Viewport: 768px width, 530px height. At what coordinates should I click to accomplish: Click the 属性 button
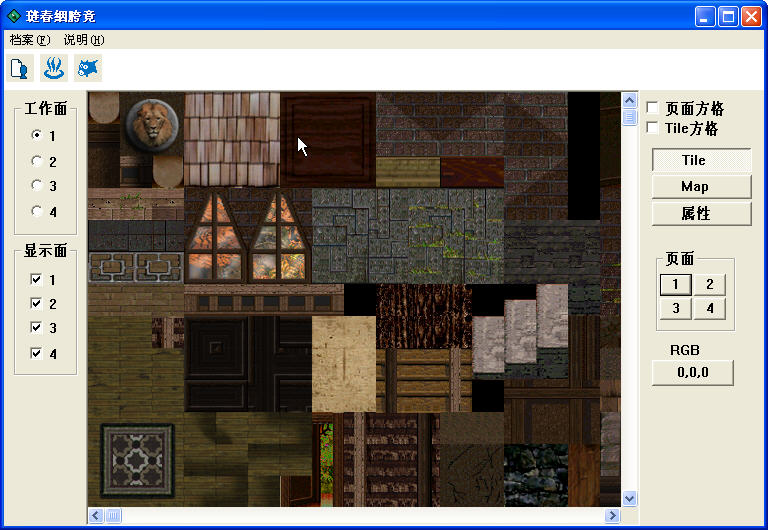[701, 213]
